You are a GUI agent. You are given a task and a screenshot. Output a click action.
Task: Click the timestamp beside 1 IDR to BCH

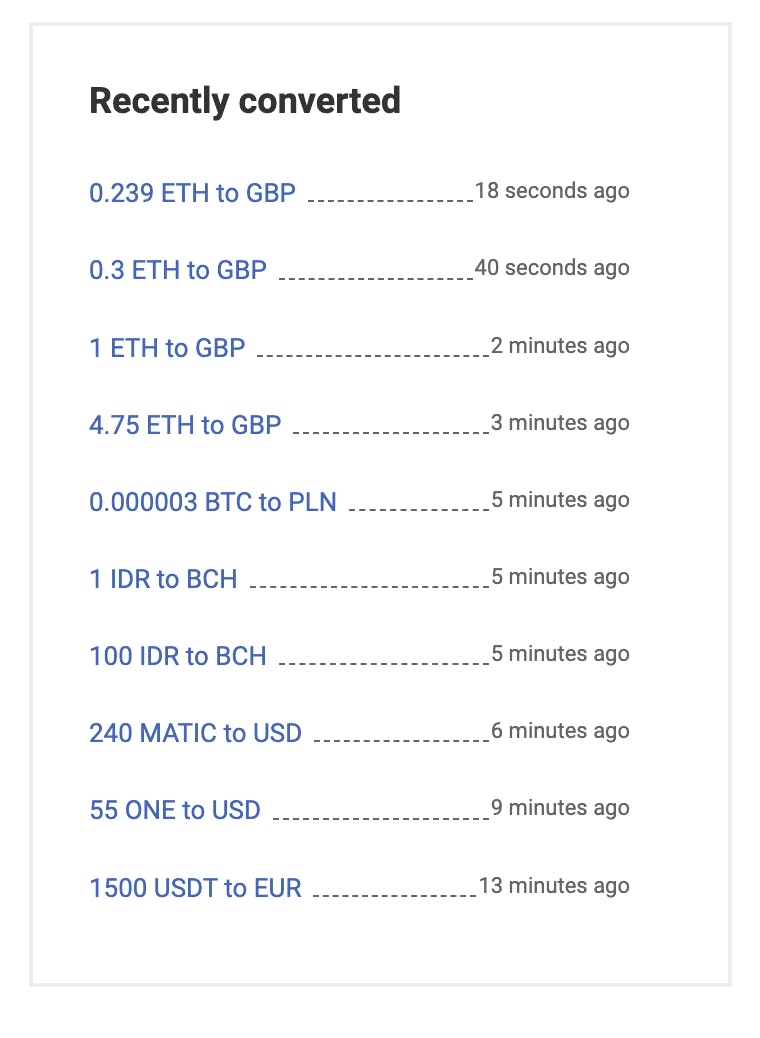(560, 577)
